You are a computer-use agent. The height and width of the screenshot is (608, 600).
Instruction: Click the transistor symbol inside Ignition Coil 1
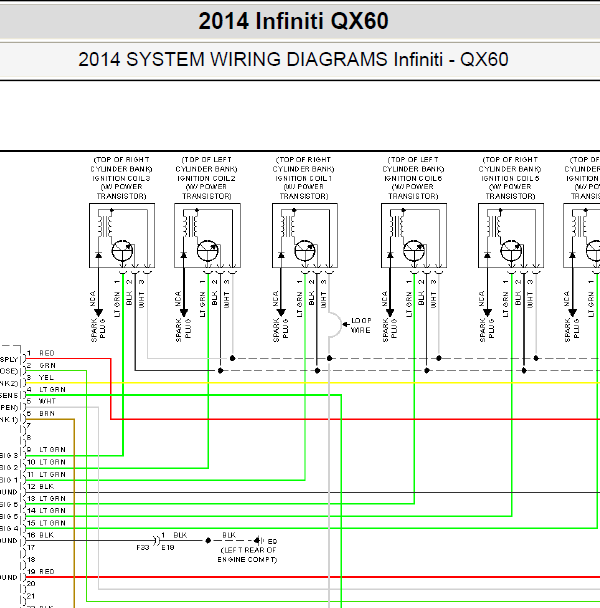point(305,251)
